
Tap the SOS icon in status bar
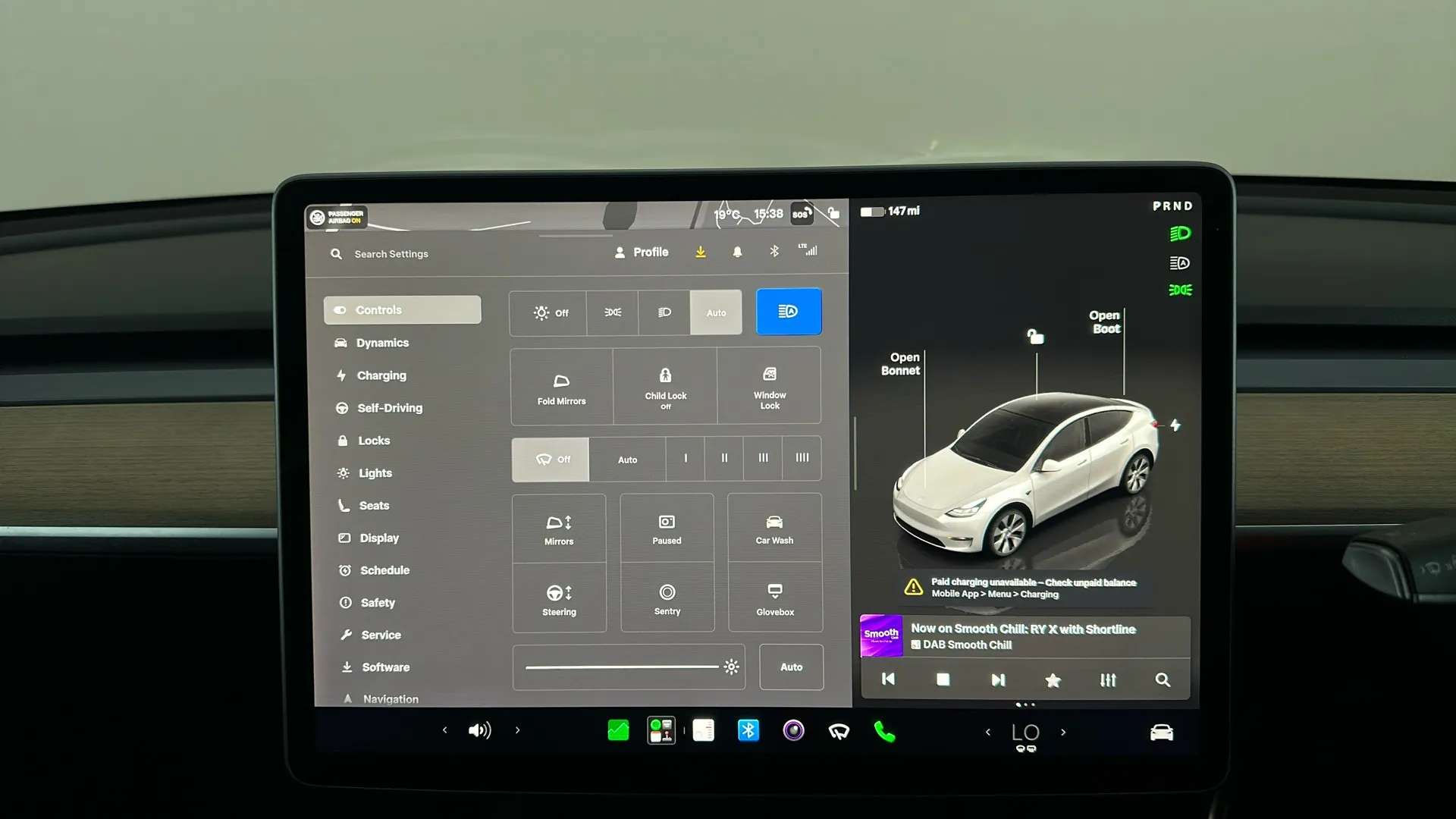(x=801, y=214)
